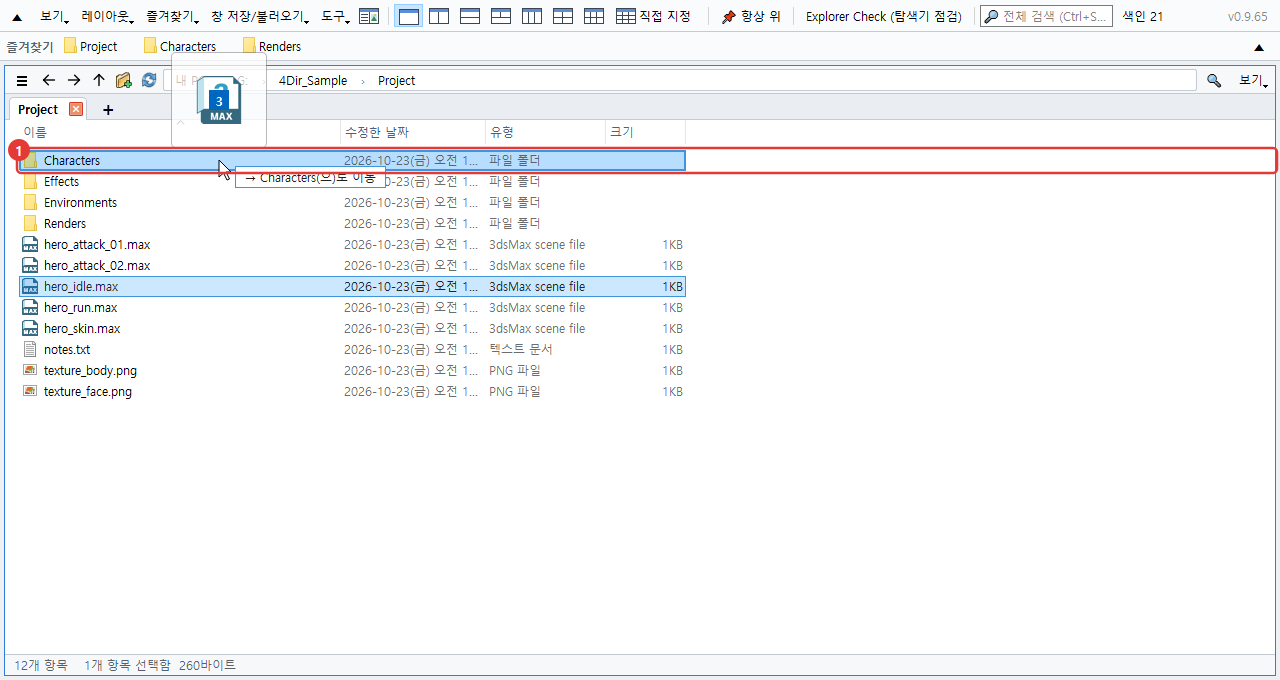The image size is (1280, 680).
Task: Open the 즐겨찾기 menu
Action: click(x=171, y=17)
